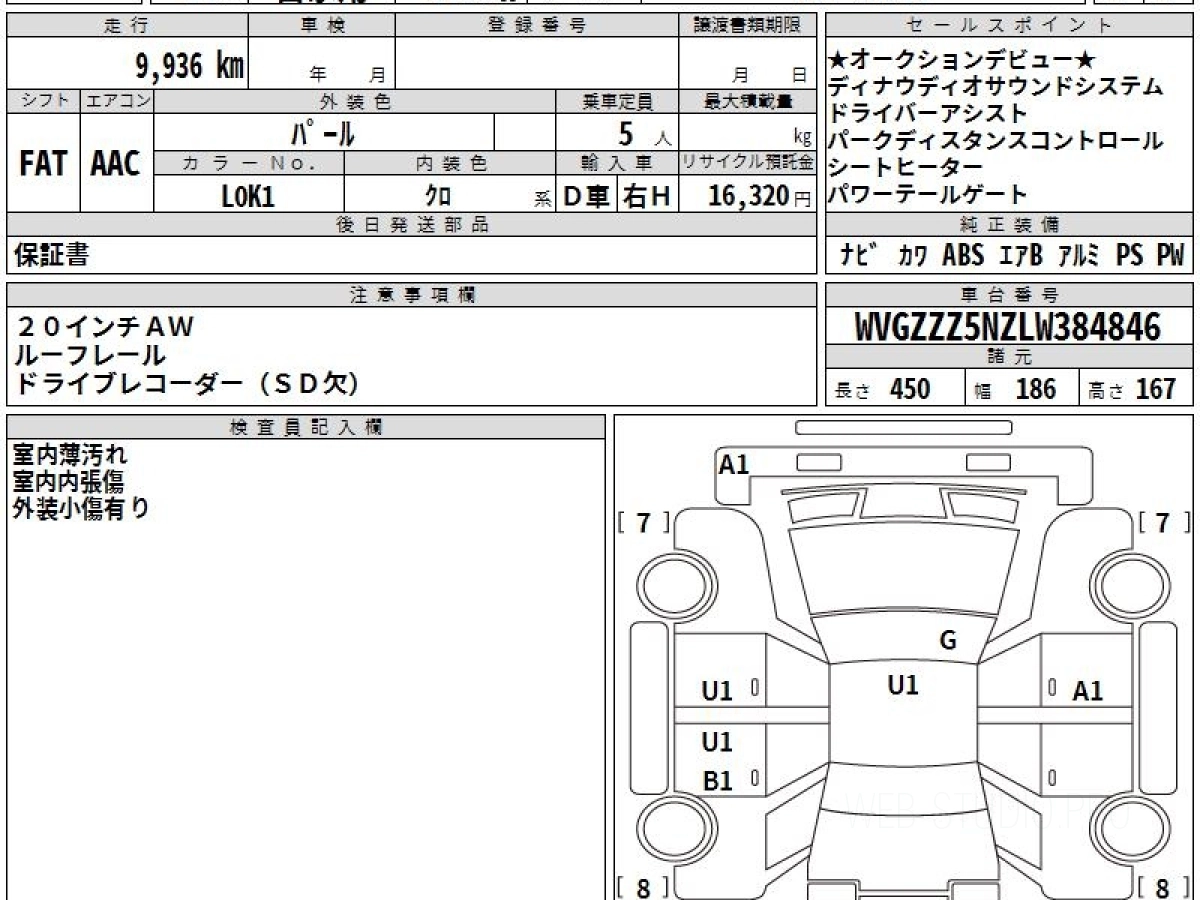This screenshot has width=1200, height=900.
Task: Click the U1 mark directly above B1
Action: coord(717,742)
